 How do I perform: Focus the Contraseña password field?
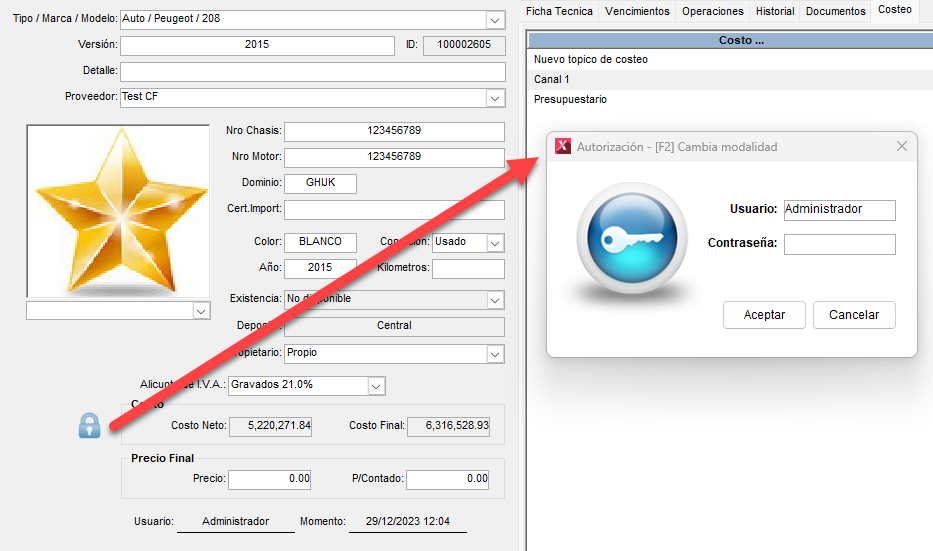tap(839, 244)
